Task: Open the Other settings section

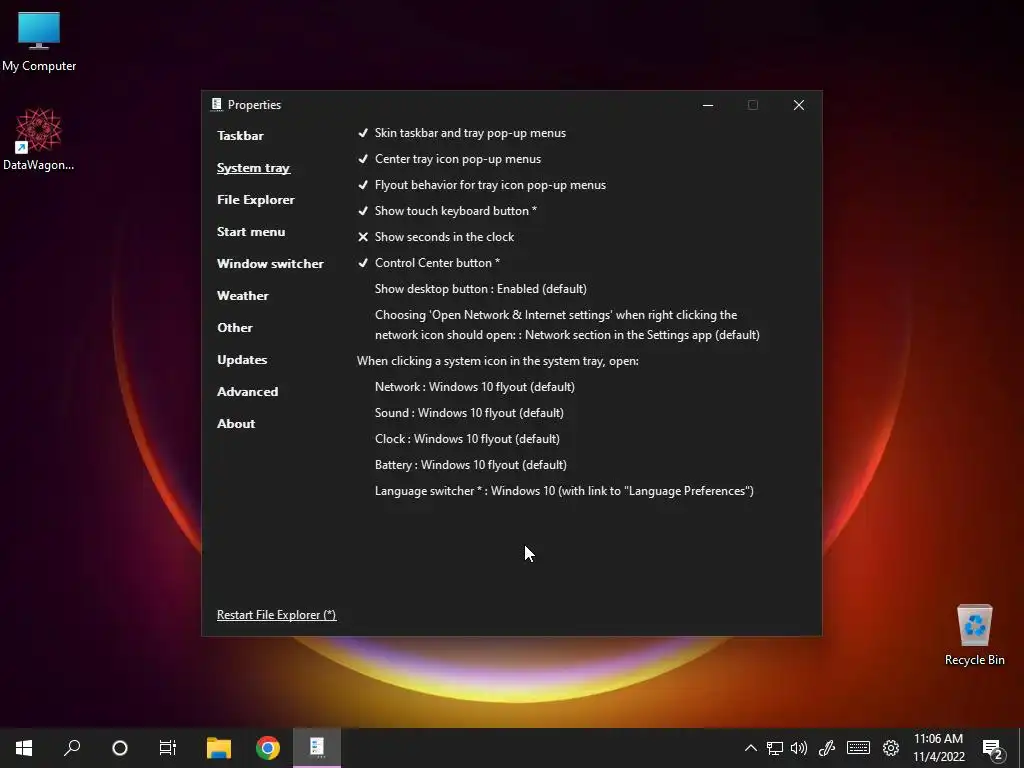Action: click(234, 328)
